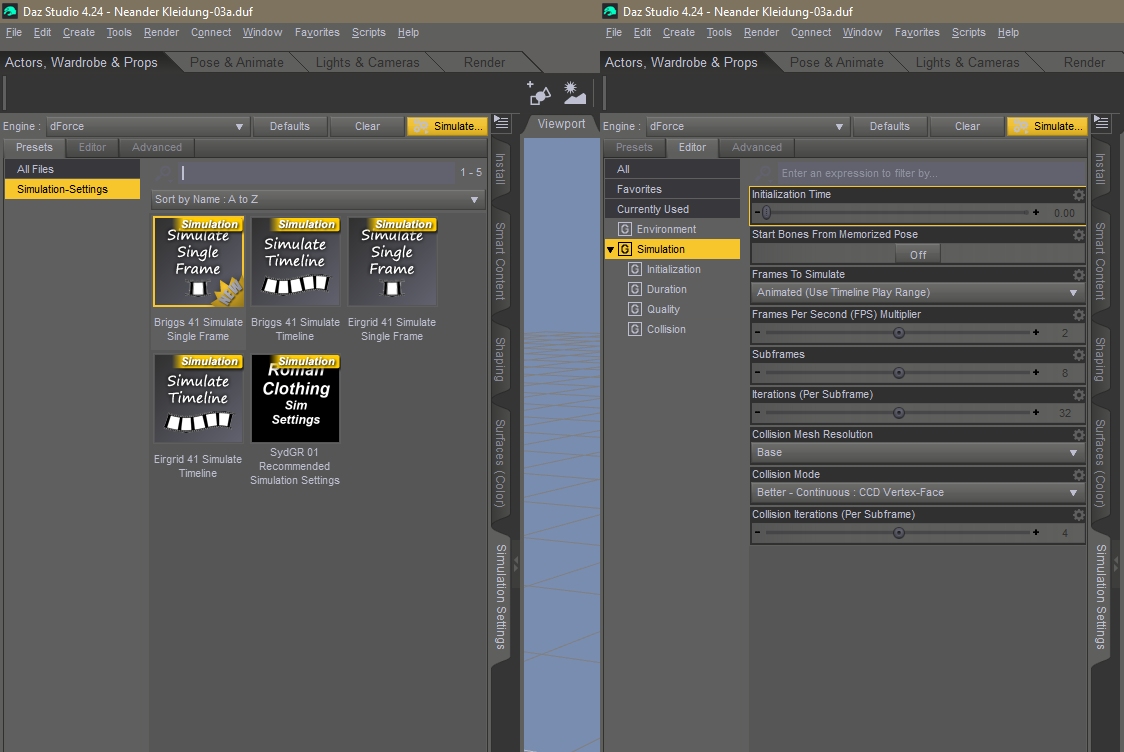This screenshot has width=1124, height=752.
Task: Click search field in left Presets pane
Action: coord(315,173)
